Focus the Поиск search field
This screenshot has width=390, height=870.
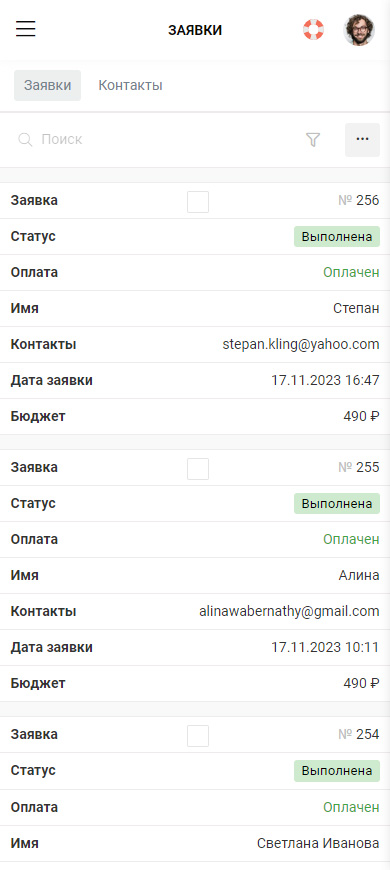[155, 140]
